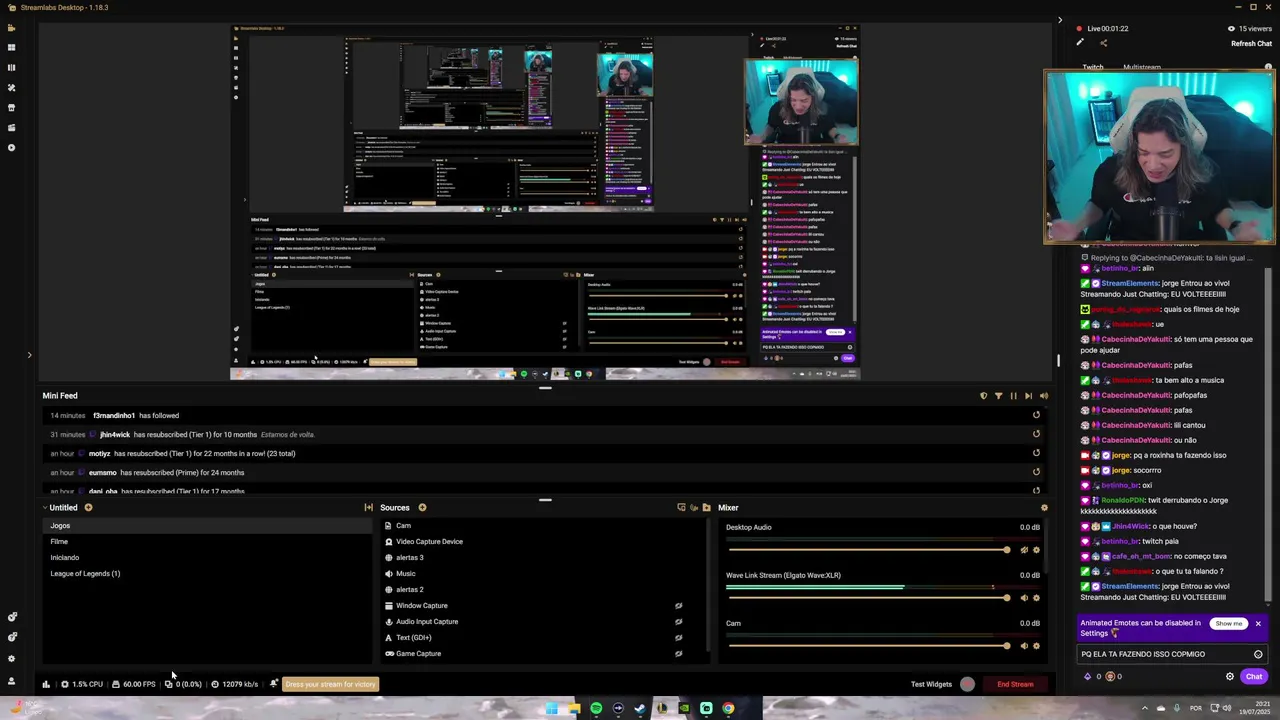
Task: Select the Filme scene
Action: tap(206, 542)
